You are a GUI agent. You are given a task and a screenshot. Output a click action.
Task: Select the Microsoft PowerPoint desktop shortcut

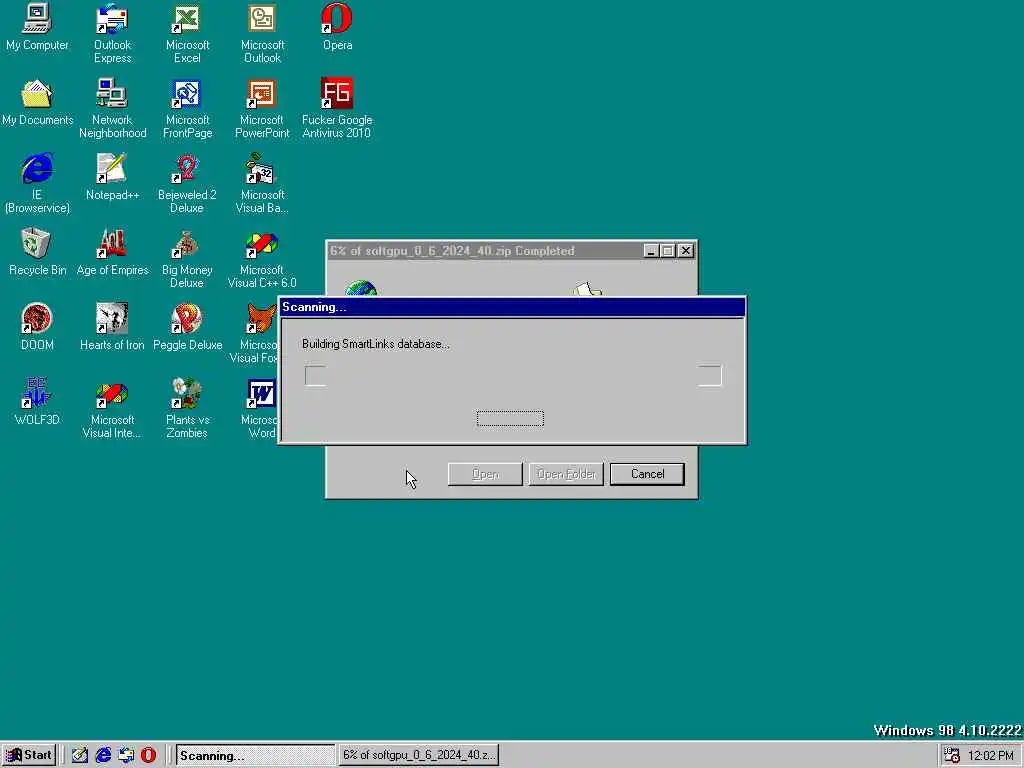click(x=262, y=109)
